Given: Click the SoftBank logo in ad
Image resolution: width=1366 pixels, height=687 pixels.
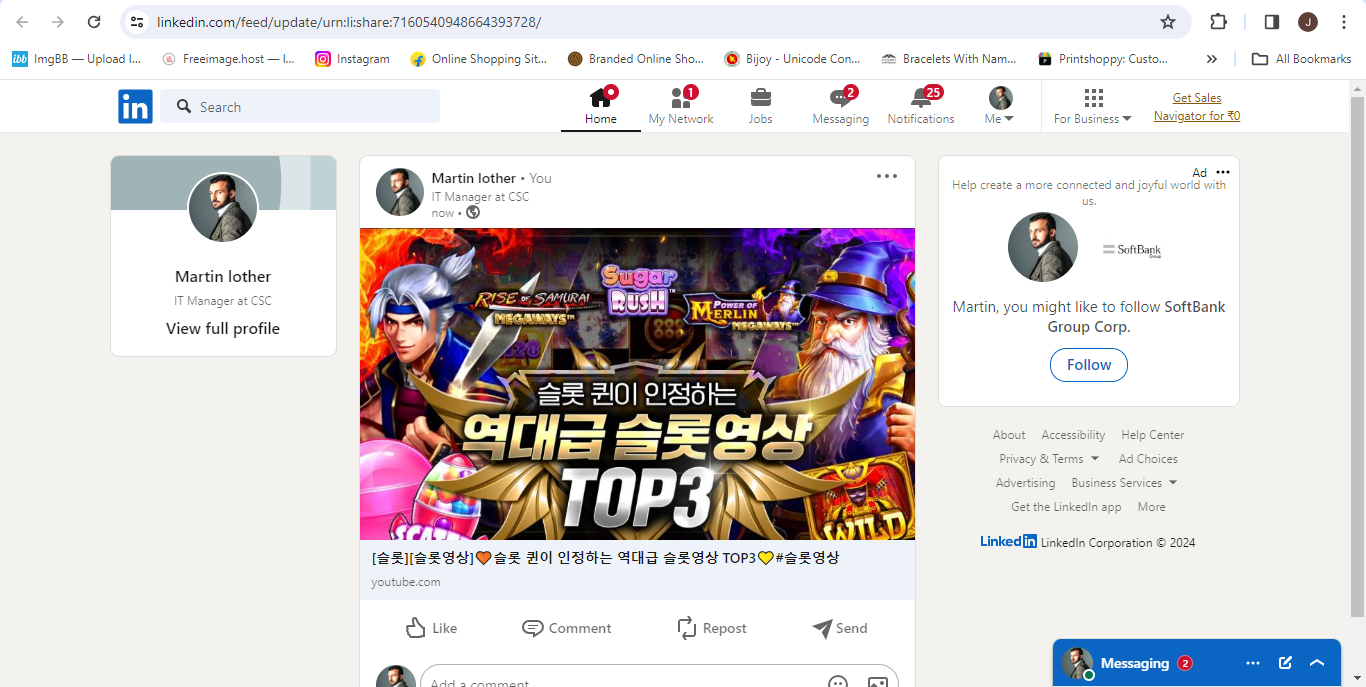Looking at the screenshot, I should (x=1133, y=249).
